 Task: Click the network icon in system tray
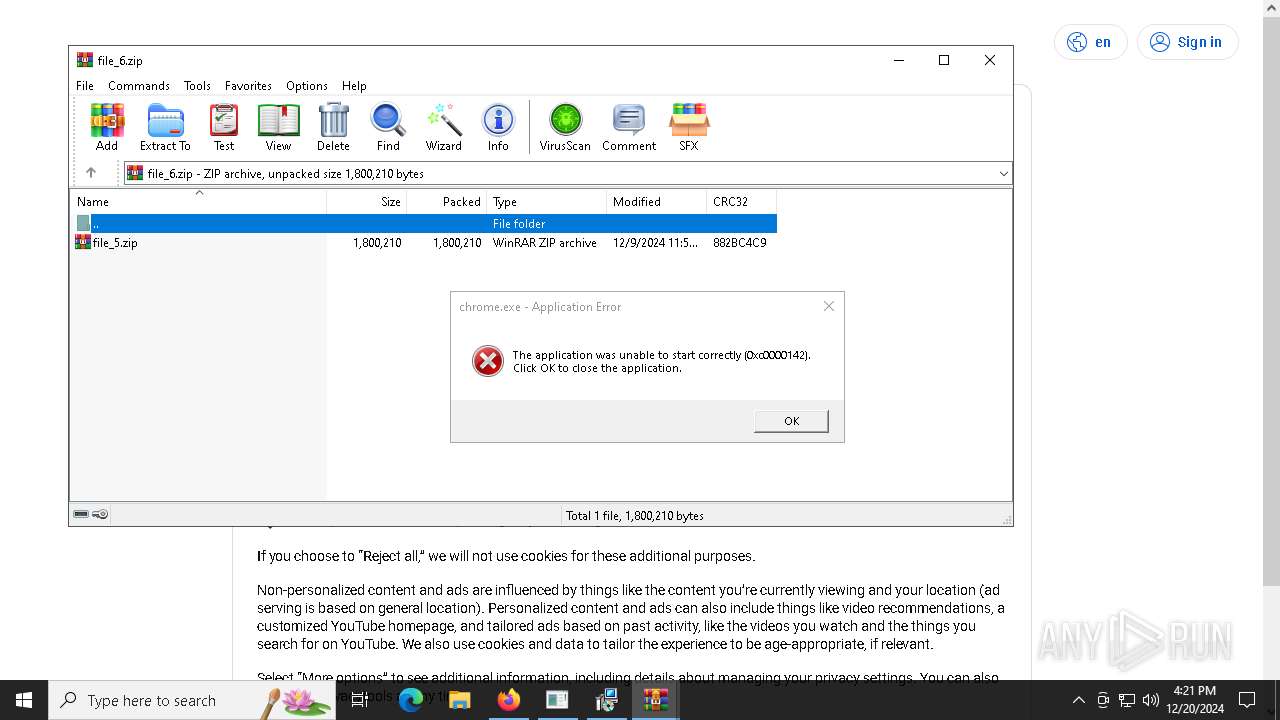1127,700
